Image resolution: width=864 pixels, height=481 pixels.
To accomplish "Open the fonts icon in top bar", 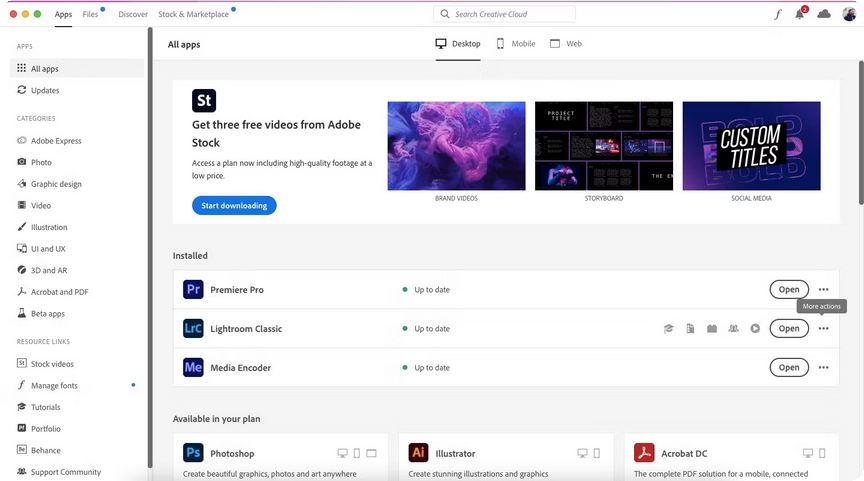I will [778, 14].
